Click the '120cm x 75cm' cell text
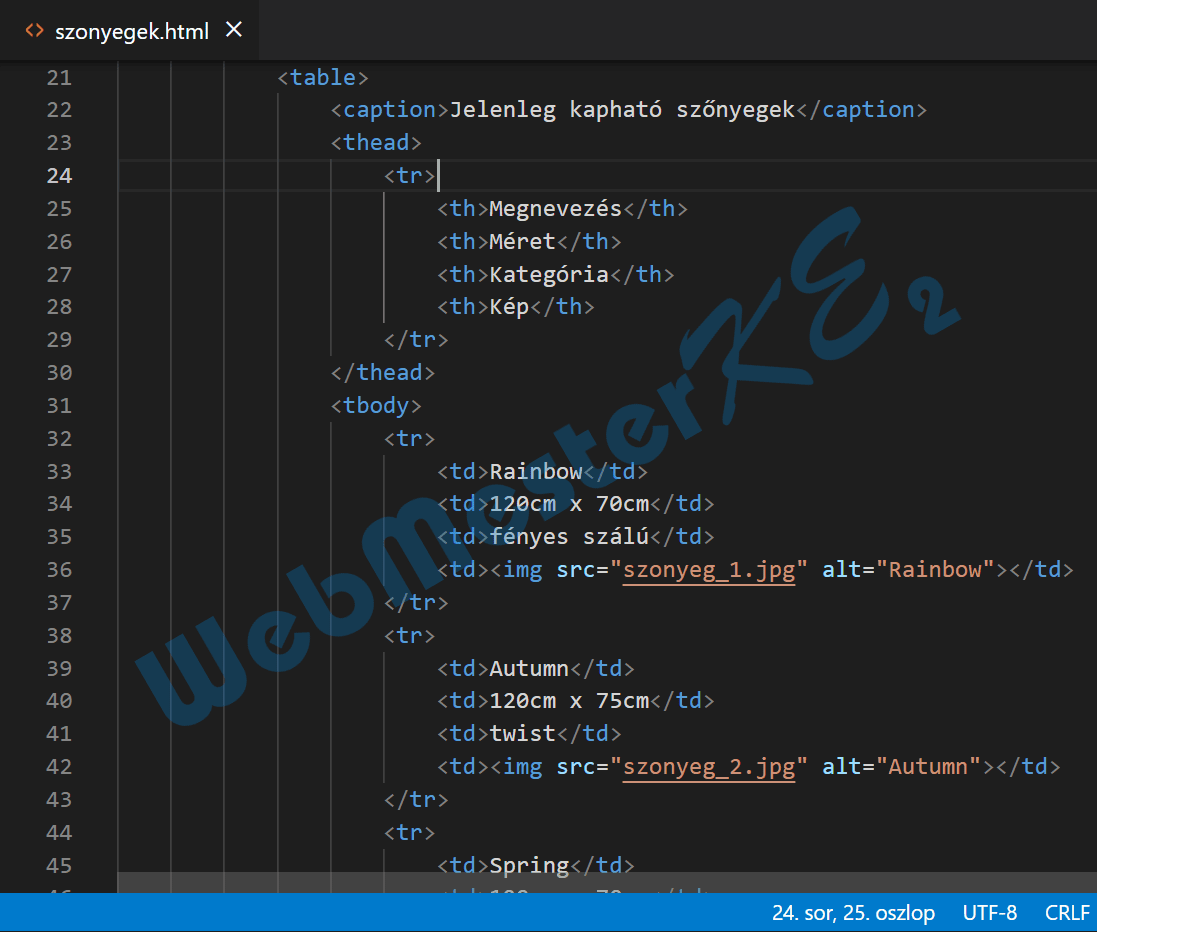Viewport: 1200px width, 932px height. pos(569,701)
